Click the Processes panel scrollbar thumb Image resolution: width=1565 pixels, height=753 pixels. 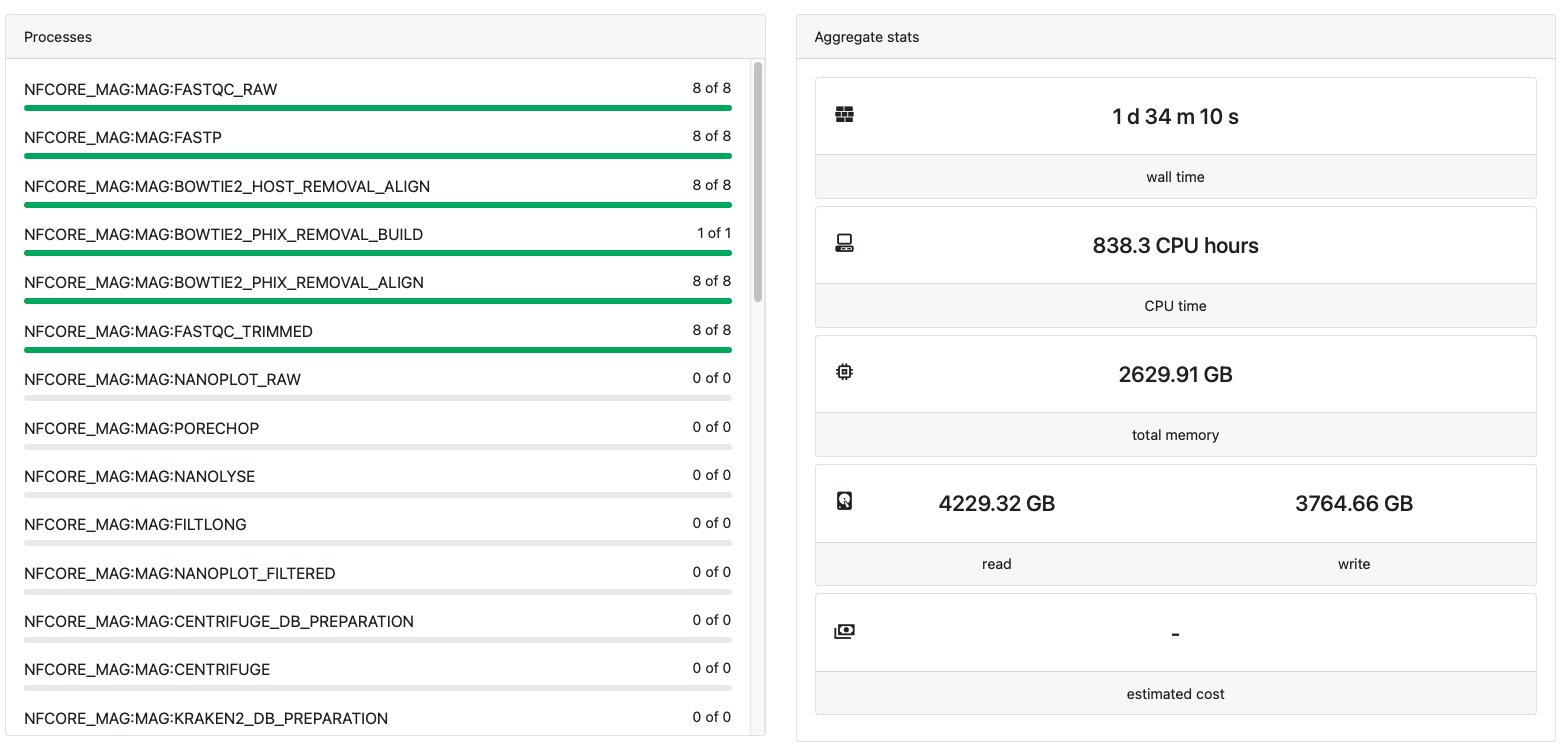758,182
